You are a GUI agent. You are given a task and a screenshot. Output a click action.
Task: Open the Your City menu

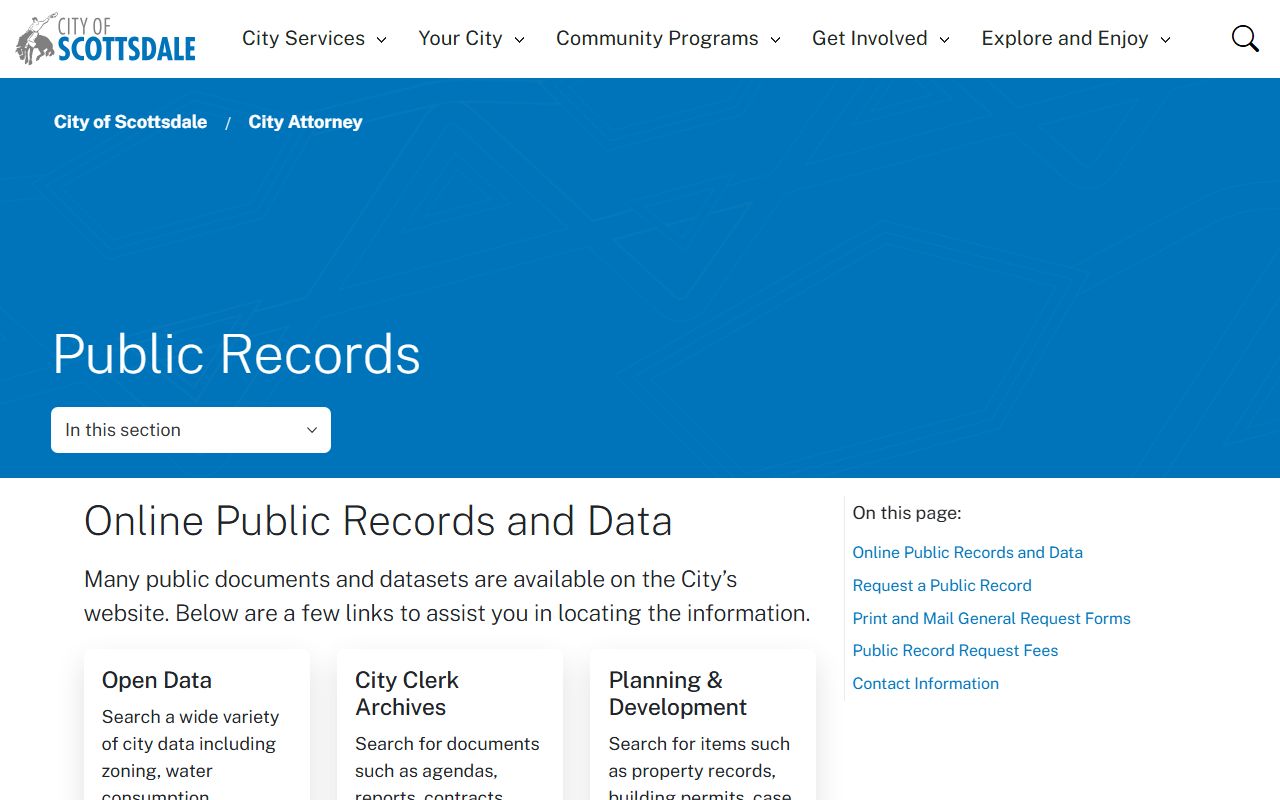(460, 38)
